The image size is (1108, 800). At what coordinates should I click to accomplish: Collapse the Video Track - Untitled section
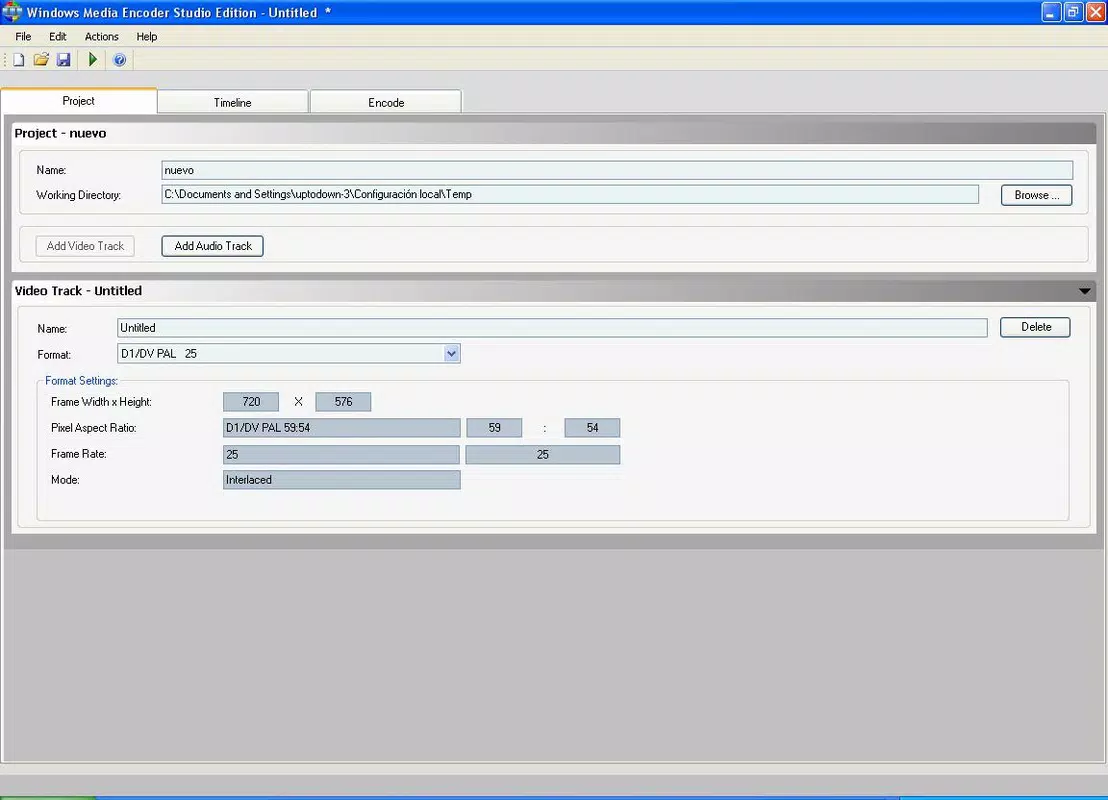(1085, 291)
